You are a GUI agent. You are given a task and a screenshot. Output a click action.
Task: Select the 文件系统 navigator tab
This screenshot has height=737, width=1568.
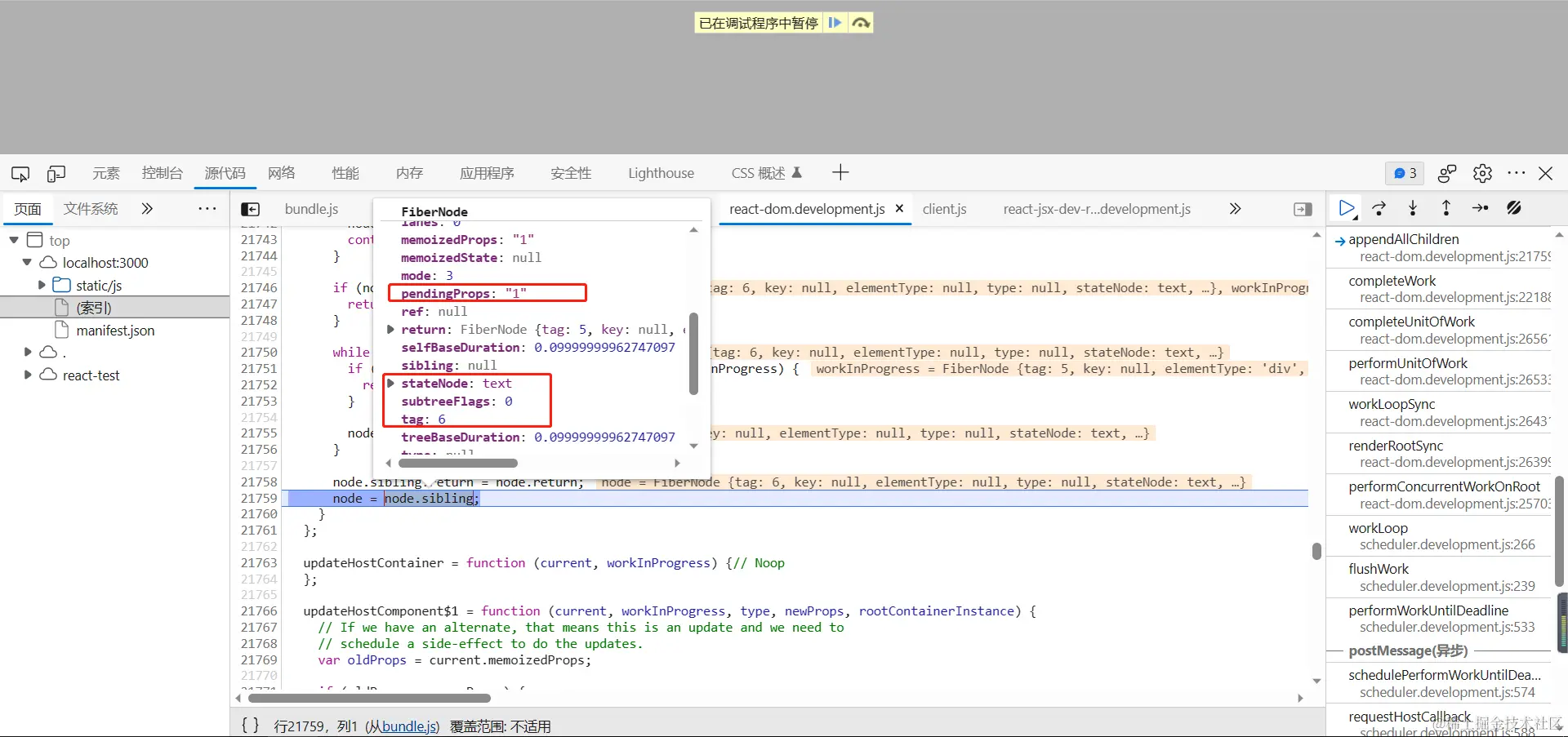click(x=91, y=209)
